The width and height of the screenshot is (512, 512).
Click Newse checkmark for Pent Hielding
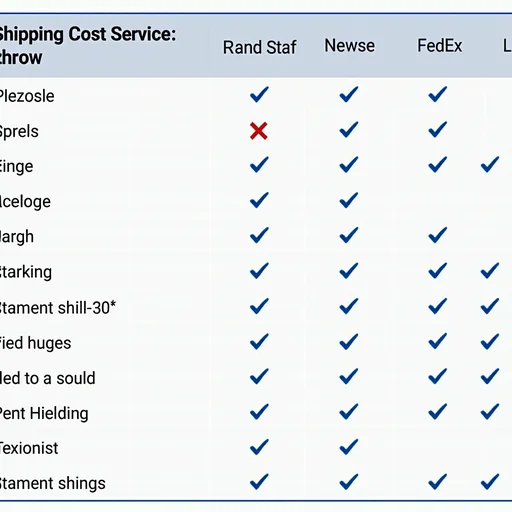pos(349,412)
